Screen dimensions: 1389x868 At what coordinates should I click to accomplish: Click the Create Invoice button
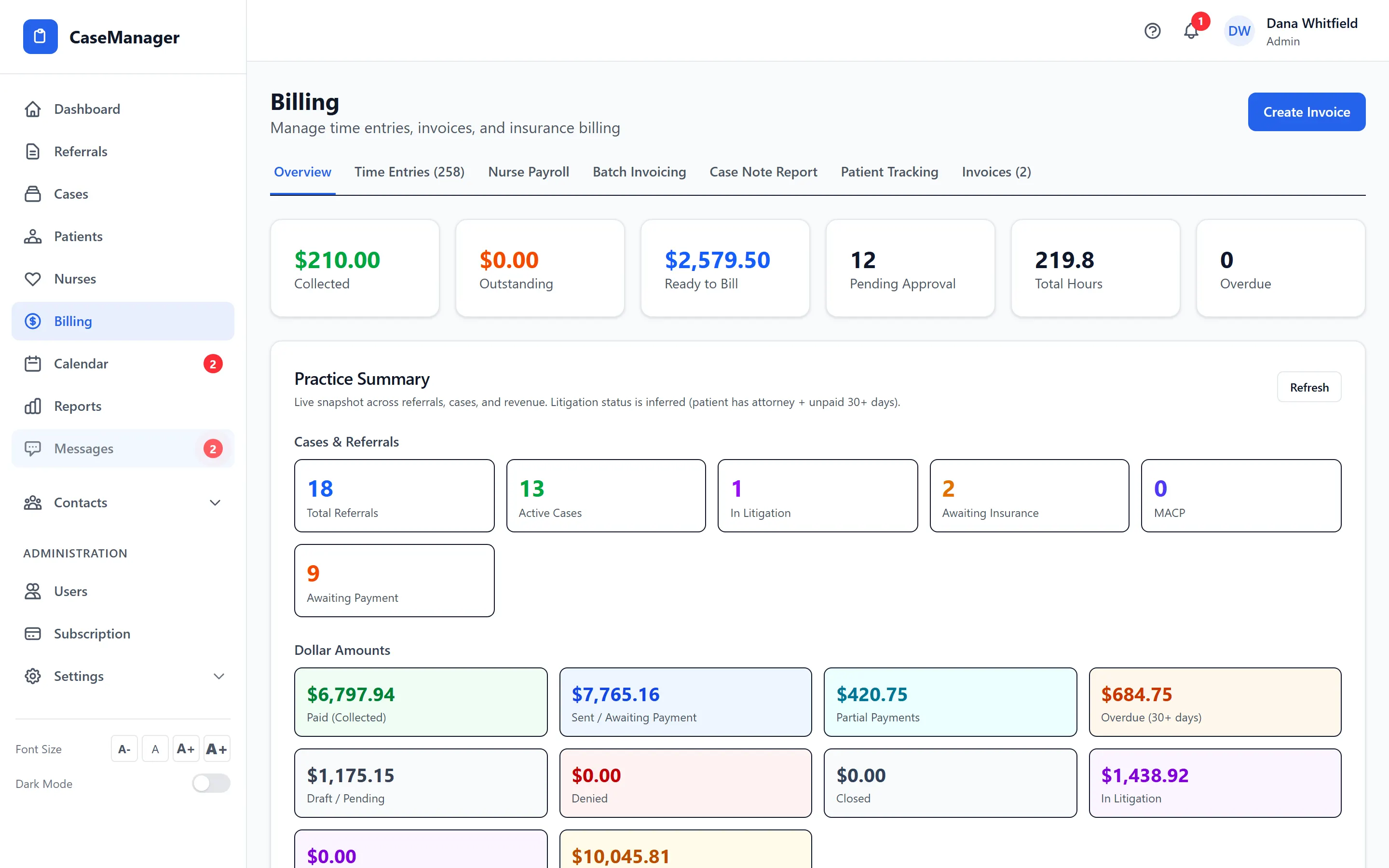pos(1307,112)
